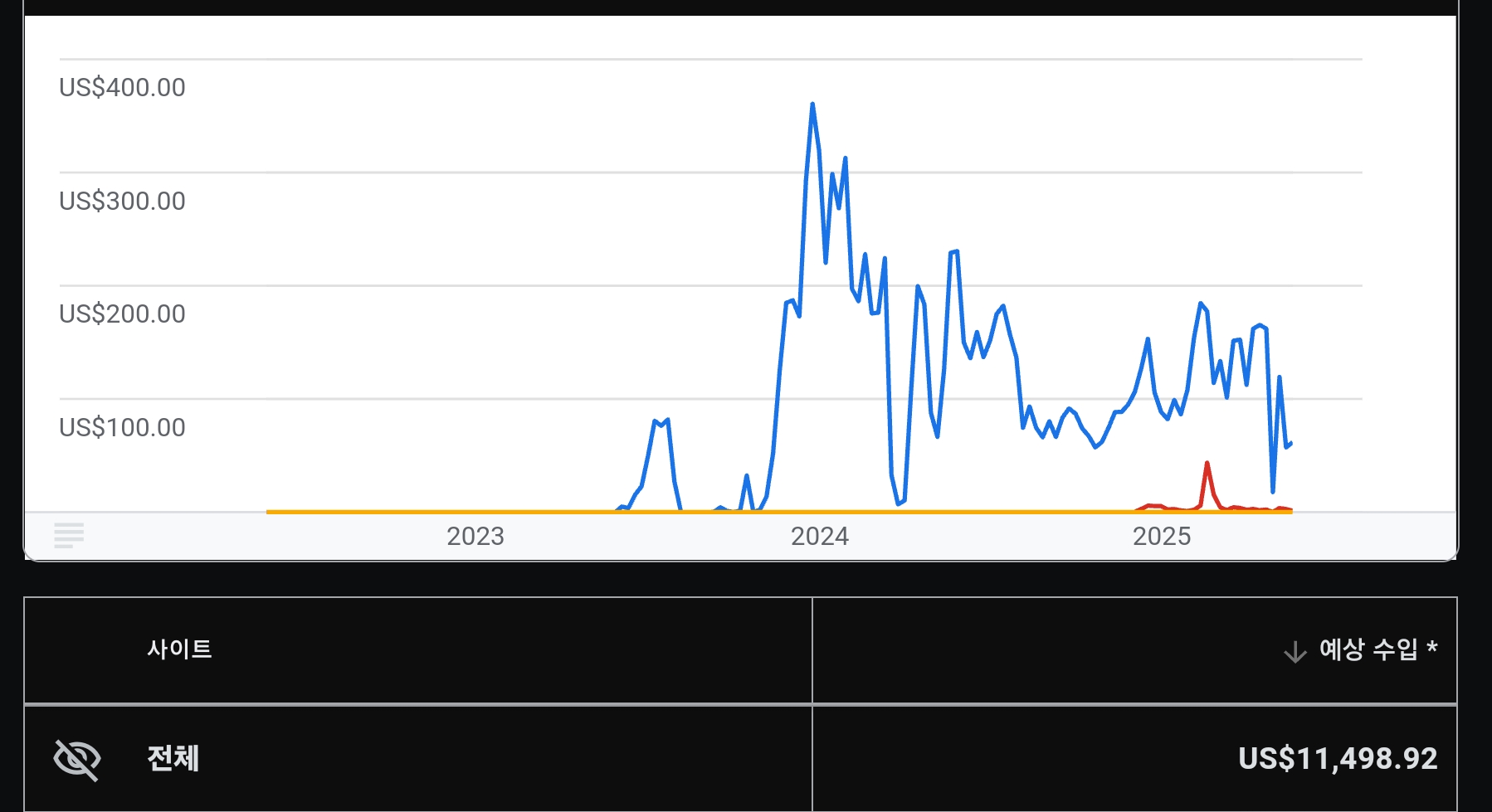Image resolution: width=1492 pixels, height=812 pixels.
Task: Click the US$11,498.92 total value
Action: (1338, 758)
